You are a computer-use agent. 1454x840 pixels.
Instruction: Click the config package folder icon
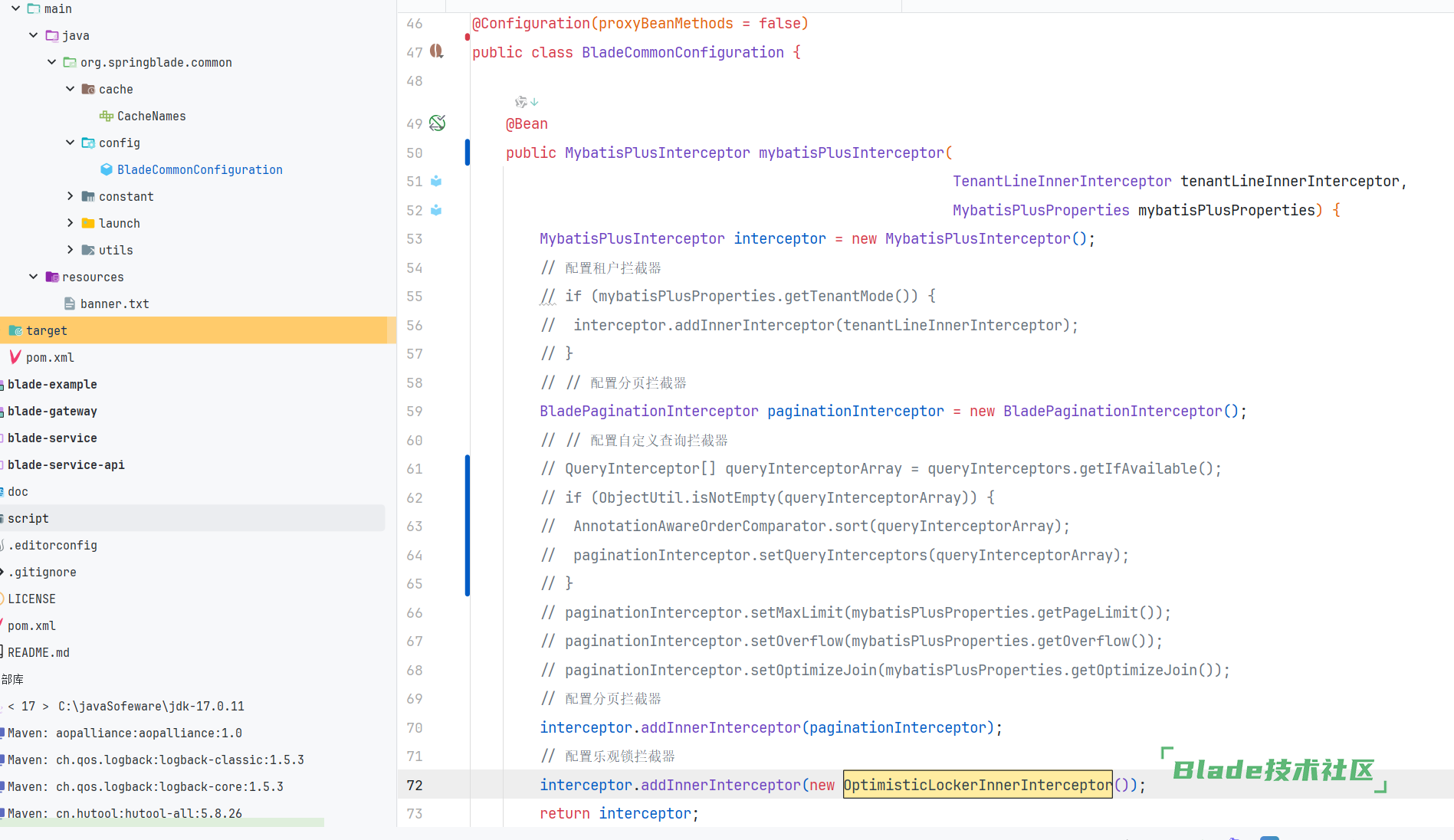(88, 143)
